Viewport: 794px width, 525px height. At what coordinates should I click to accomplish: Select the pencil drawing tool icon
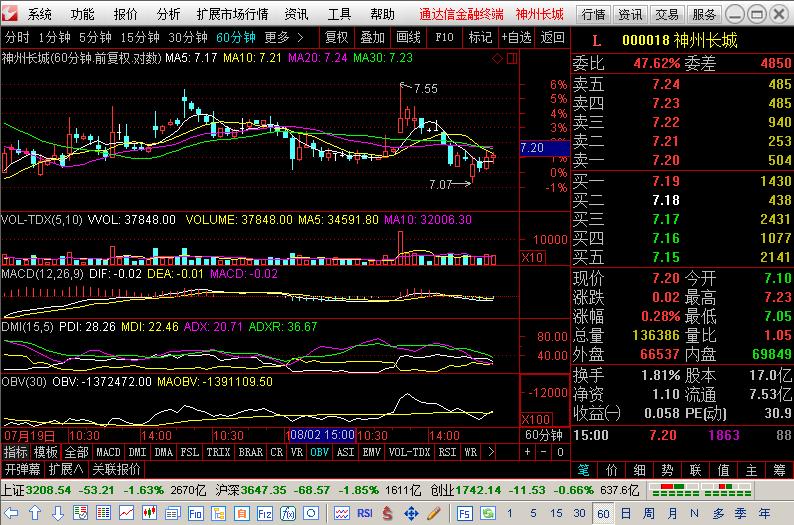pos(433,513)
